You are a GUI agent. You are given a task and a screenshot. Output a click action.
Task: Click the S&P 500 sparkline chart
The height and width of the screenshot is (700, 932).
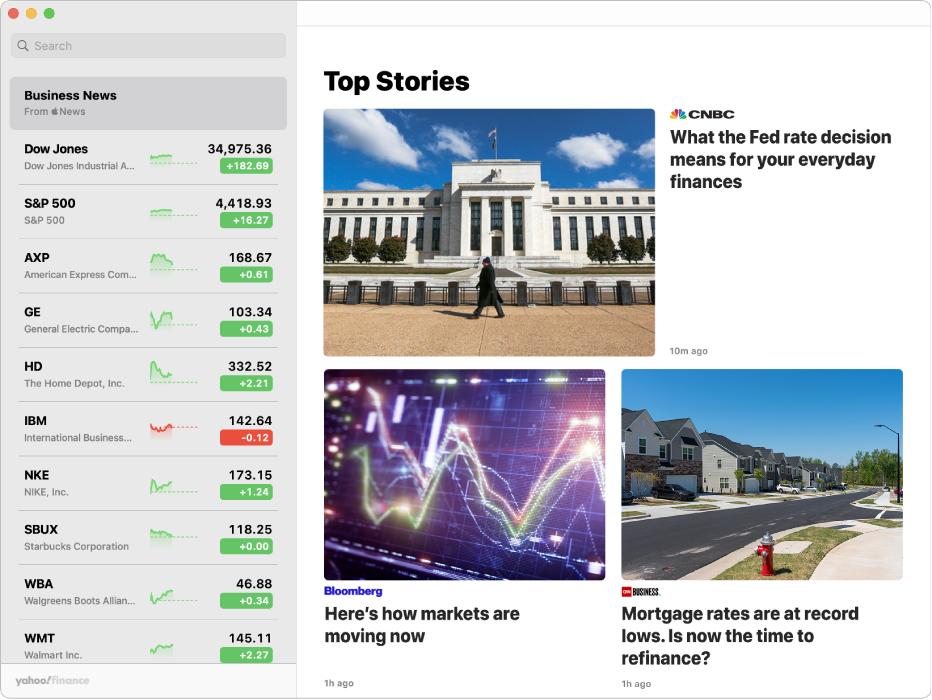click(173, 213)
